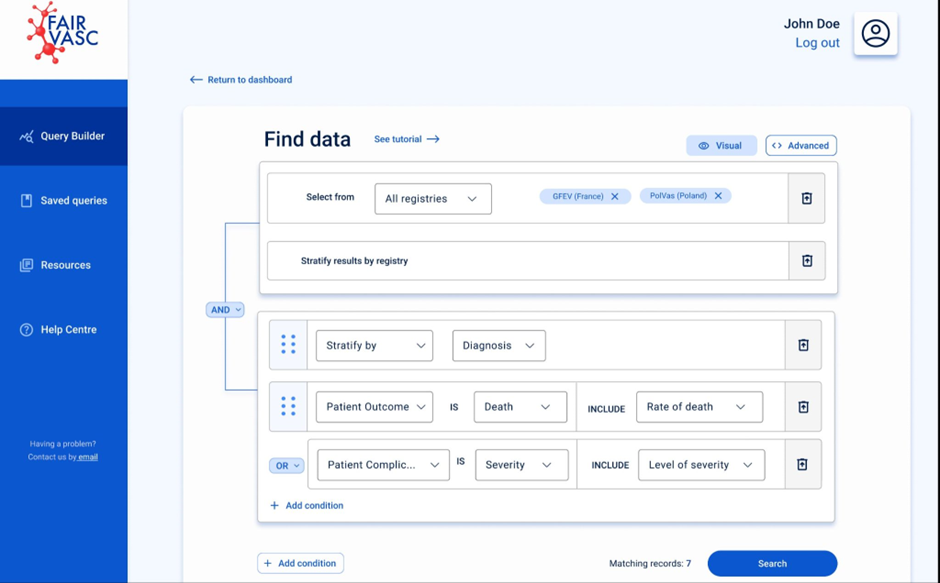Viewport: 940px width, 583px height.
Task: Open the Stratify by dropdown
Action: coord(374,345)
